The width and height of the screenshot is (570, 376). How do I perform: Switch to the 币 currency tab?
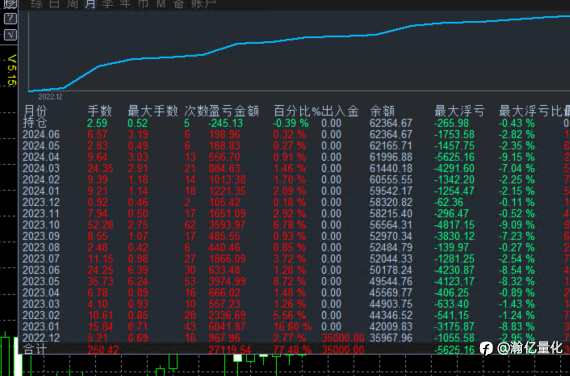coord(143,4)
